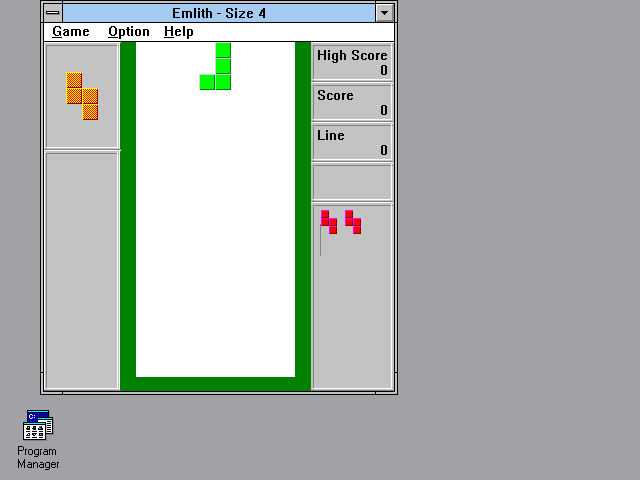
Task: Click the High Score panel
Action: click(x=352, y=62)
